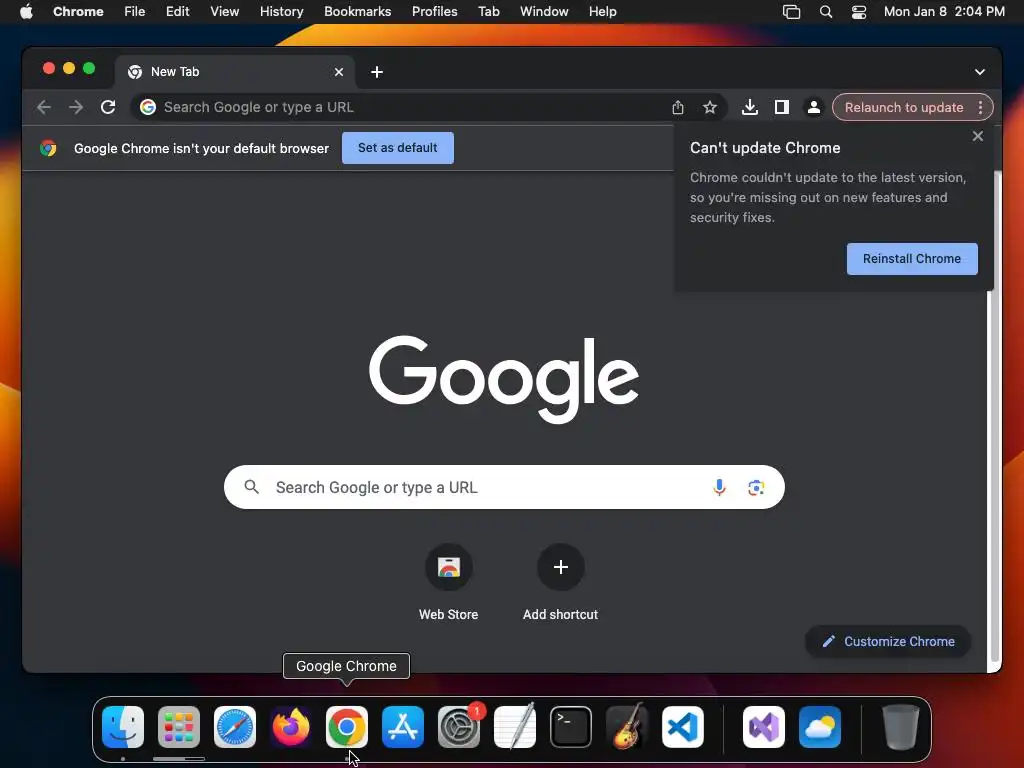Image resolution: width=1024 pixels, height=768 pixels.
Task: Open the Bookmarks menu
Action: point(357,11)
